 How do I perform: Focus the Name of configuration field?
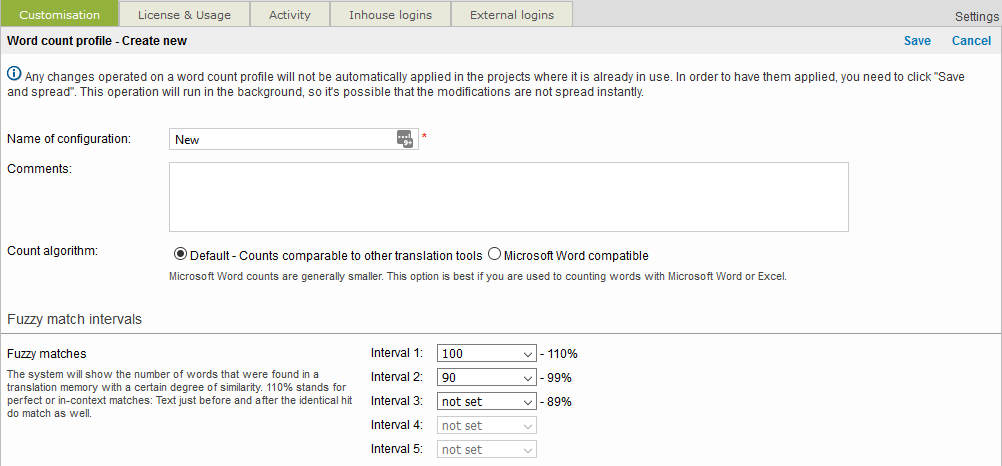[282, 139]
